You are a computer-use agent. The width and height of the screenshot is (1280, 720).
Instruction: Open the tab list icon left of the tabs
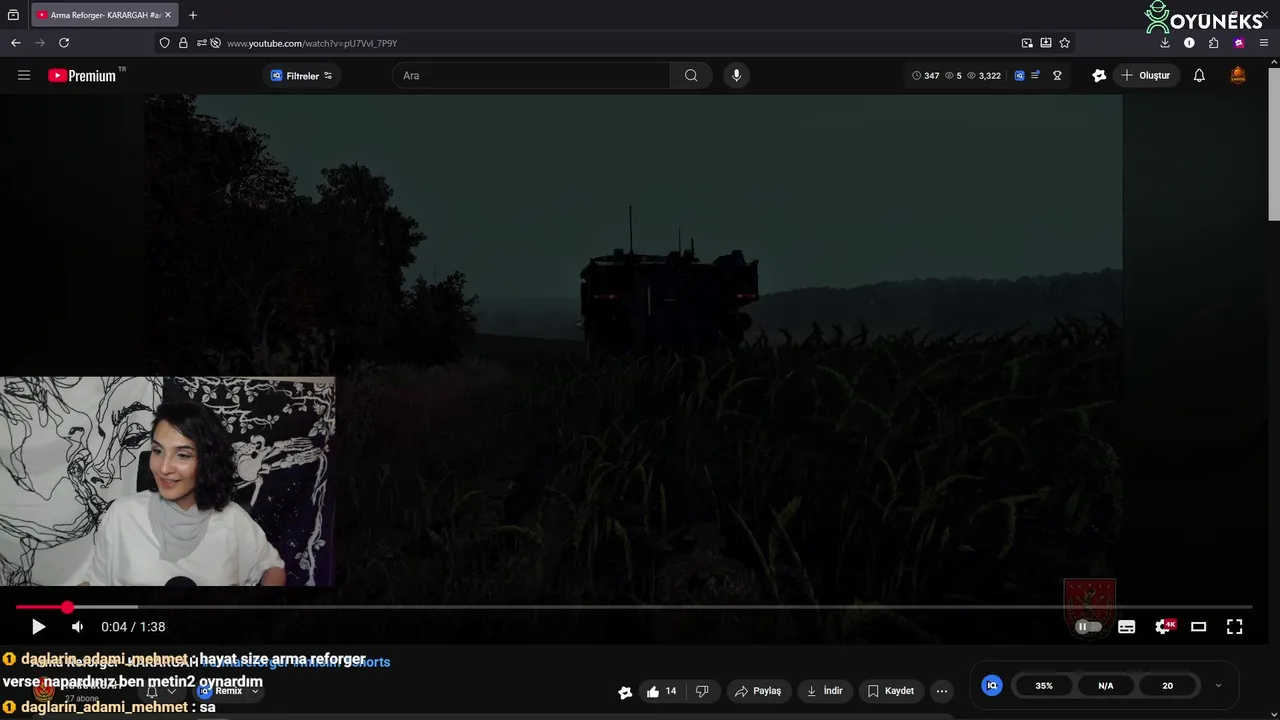tap(13, 15)
